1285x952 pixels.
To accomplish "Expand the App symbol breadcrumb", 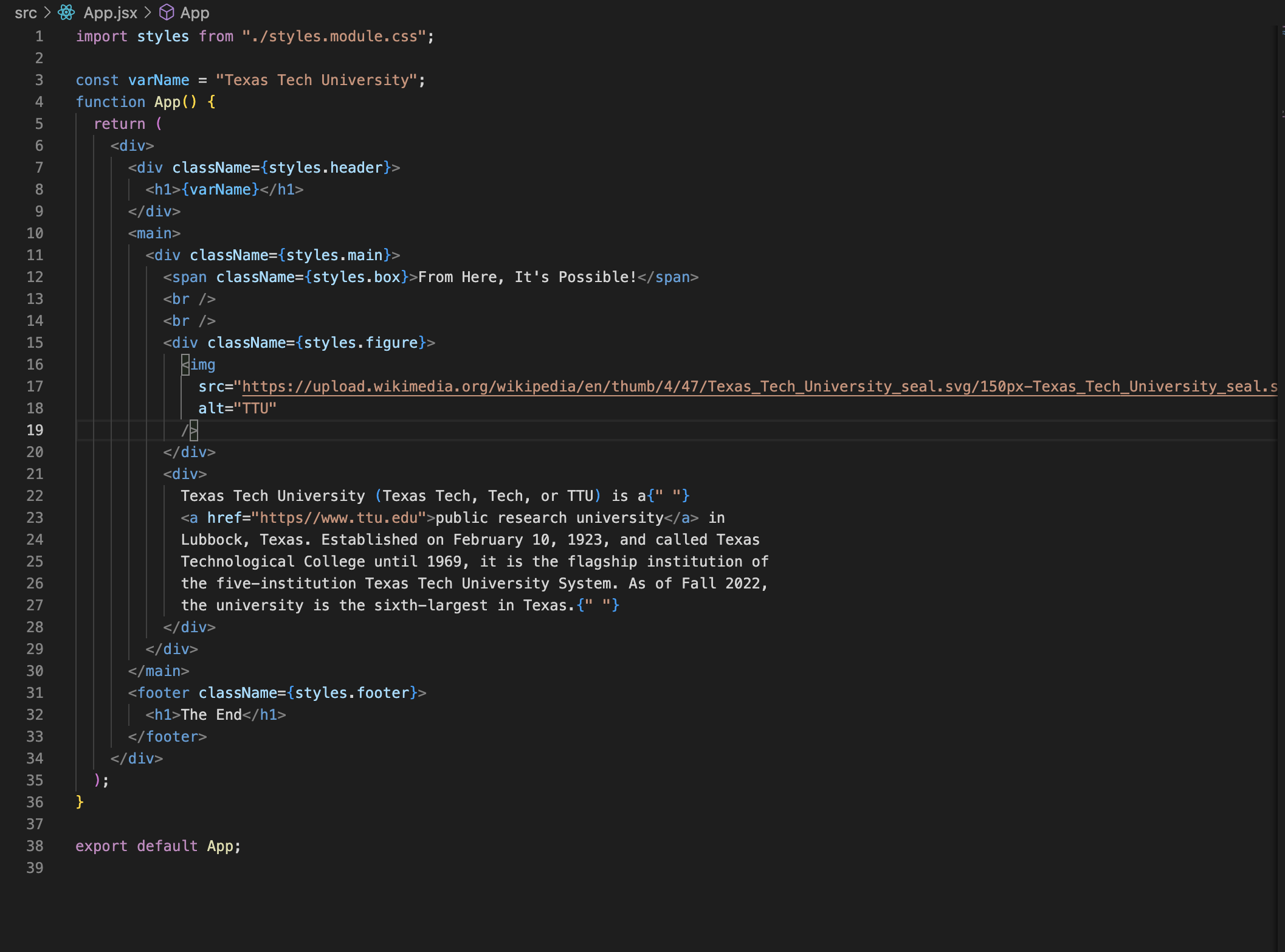I will click(x=195, y=13).
